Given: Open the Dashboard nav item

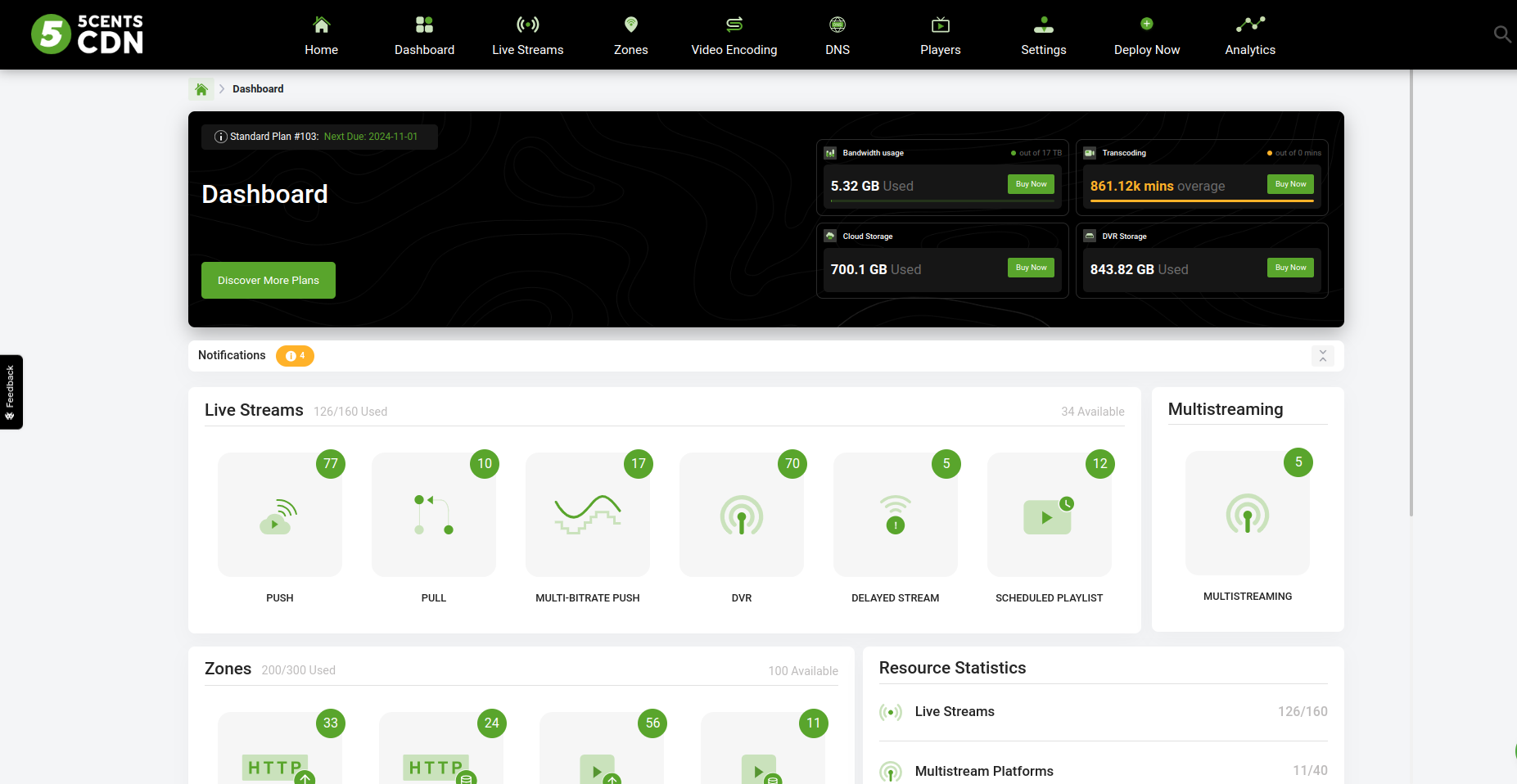Looking at the screenshot, I should [424, 36].
